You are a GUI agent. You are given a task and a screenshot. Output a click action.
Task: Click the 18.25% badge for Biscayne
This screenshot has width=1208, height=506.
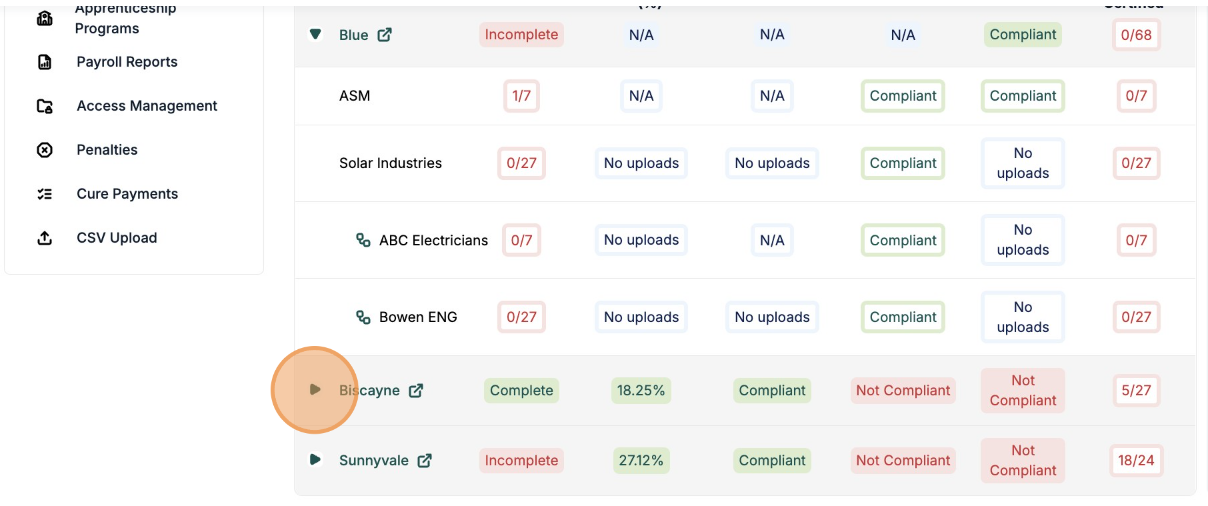tap(641, 391)
